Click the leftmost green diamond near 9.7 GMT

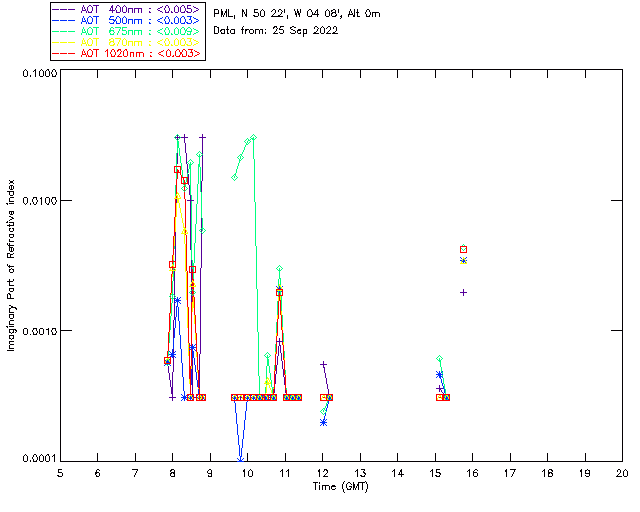(x=235, y=177)
